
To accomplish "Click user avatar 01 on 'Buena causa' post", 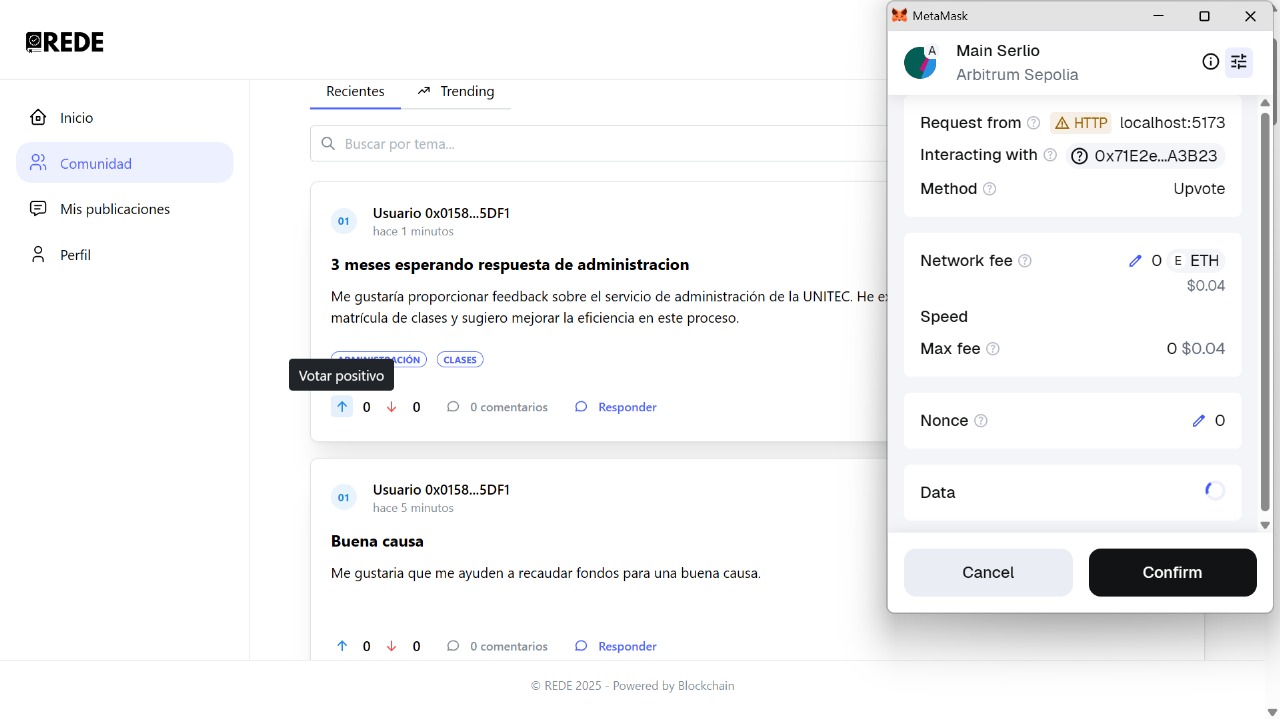I will 344,497.
